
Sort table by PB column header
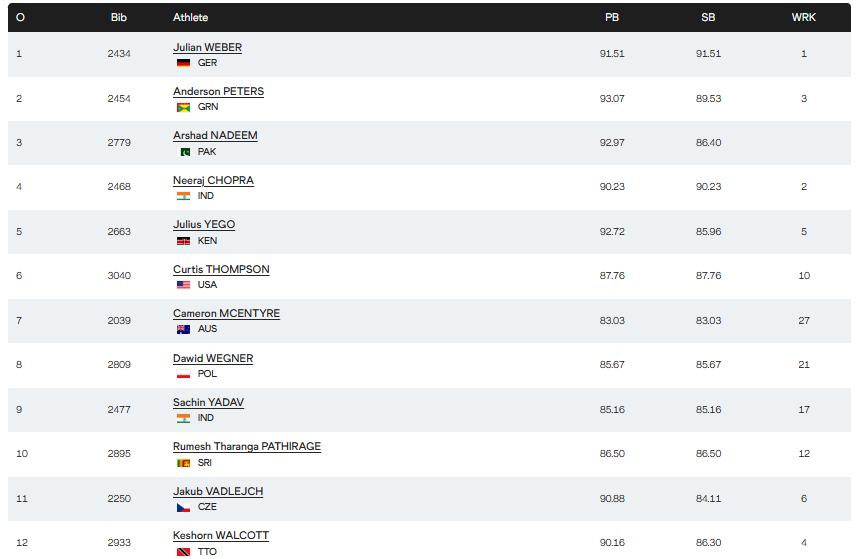[612, 18]
